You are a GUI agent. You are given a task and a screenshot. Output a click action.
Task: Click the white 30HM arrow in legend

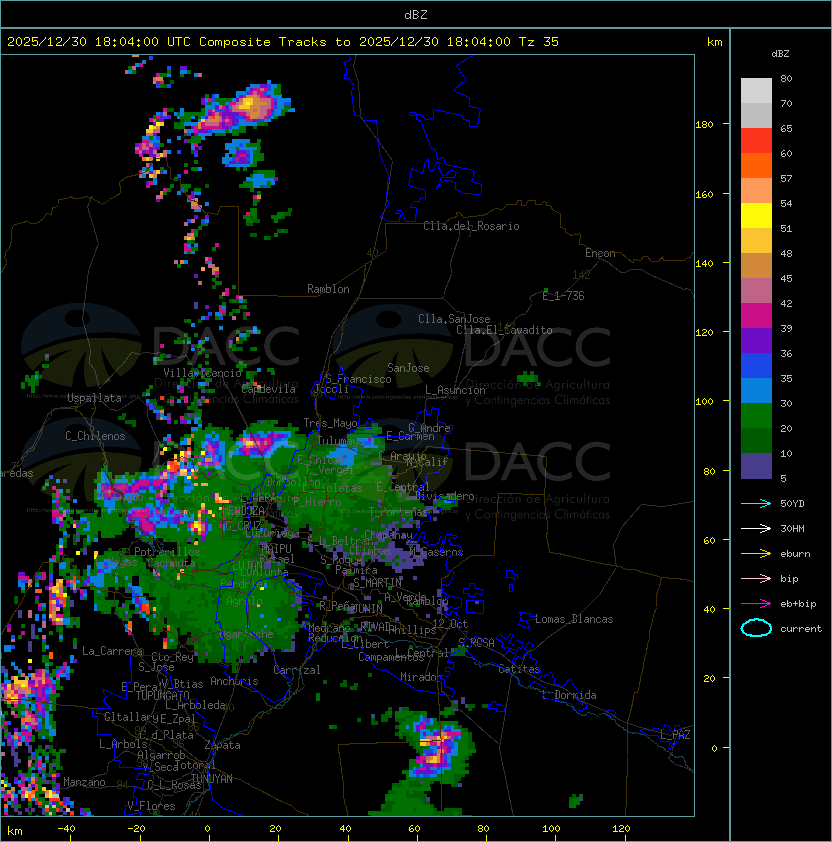click(x=756, y=529)
